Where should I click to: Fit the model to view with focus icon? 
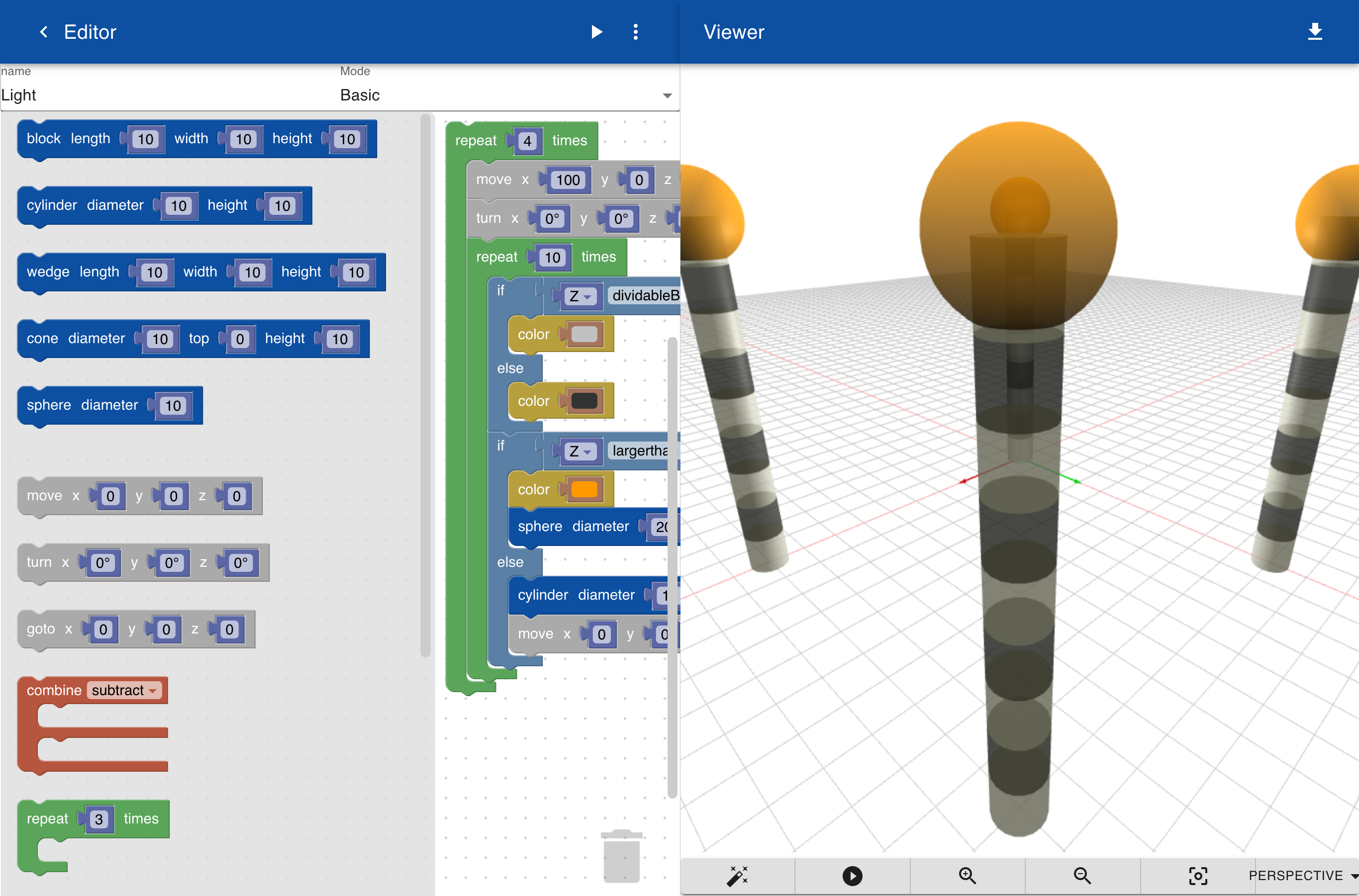coord(1198,876)
